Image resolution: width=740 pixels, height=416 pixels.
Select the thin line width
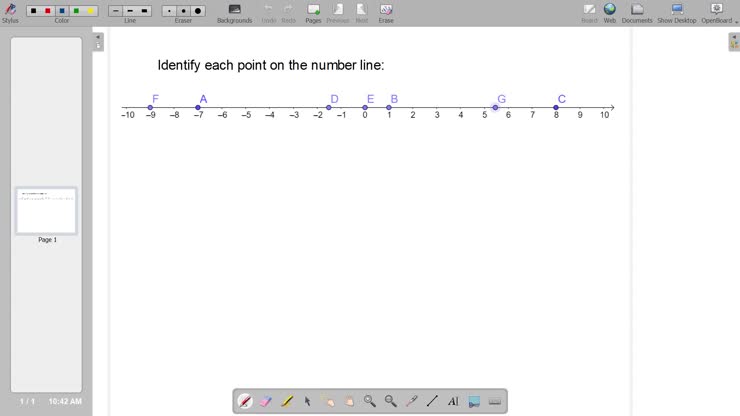(x=116, y=10)
